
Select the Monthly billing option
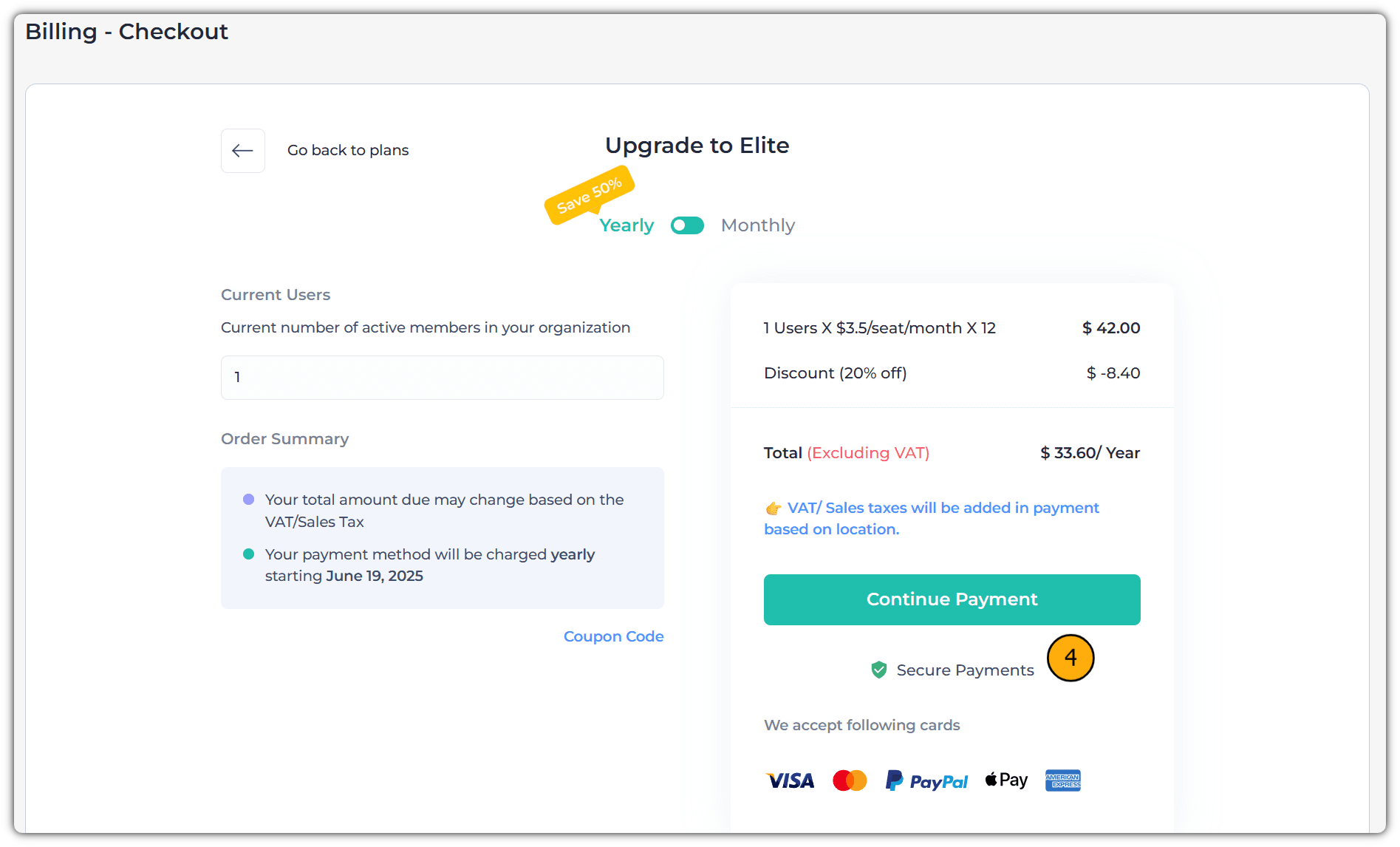pyautogui.click(x=757, y=225)
